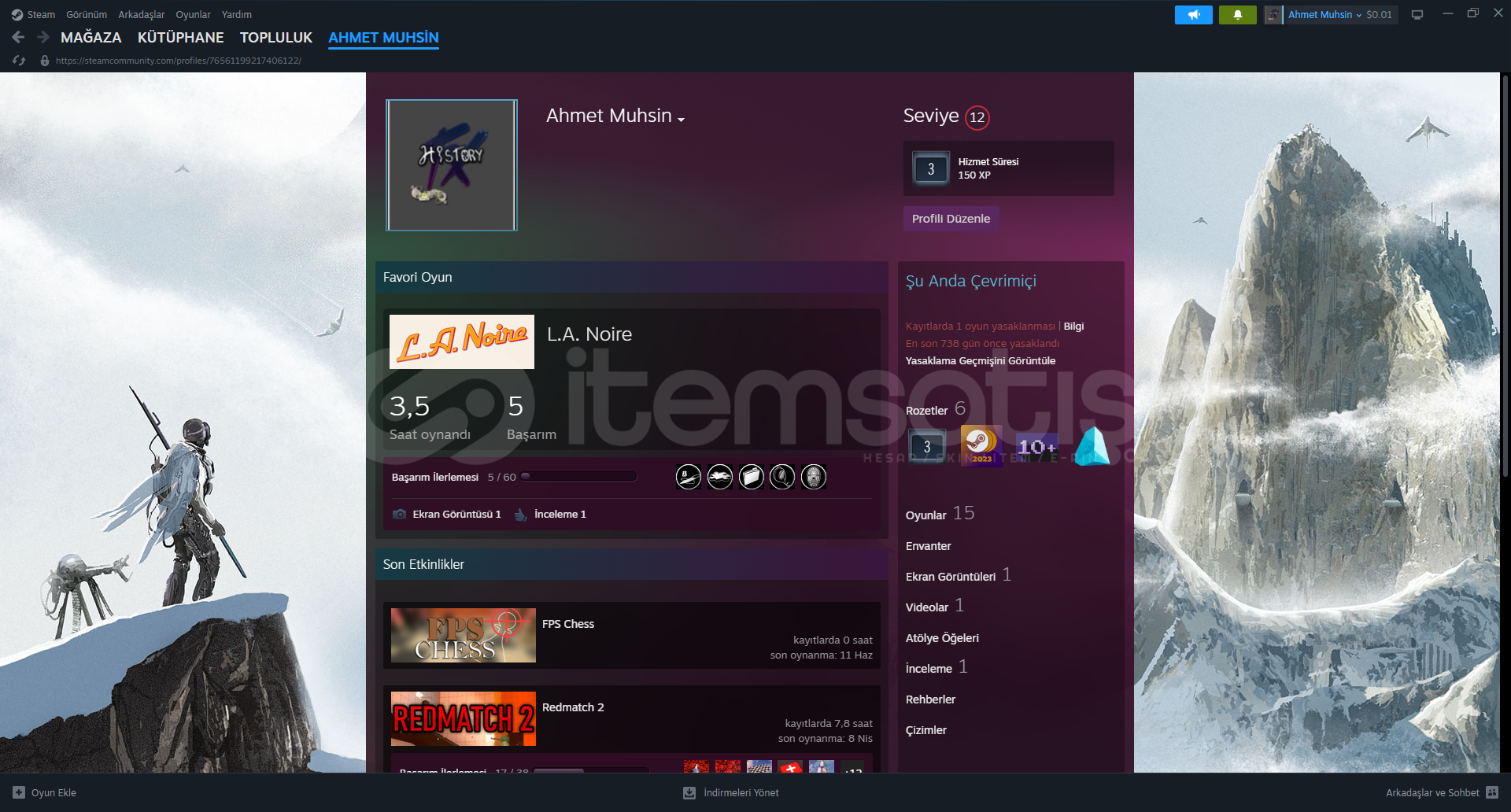This screenshot has height=812, width=1511.
Task: Click the Profili Düzenle button
Action: (x=951, y=219)
